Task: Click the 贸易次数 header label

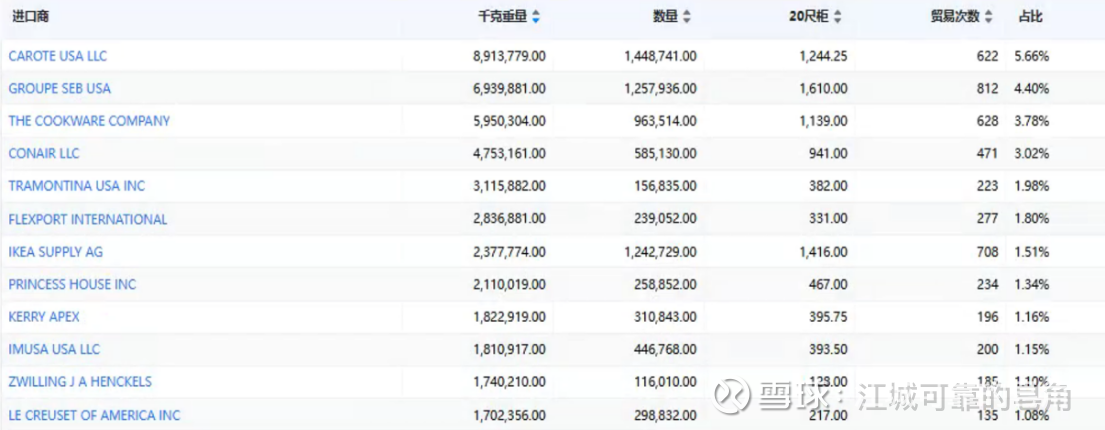Action: [x=955, y=17]
